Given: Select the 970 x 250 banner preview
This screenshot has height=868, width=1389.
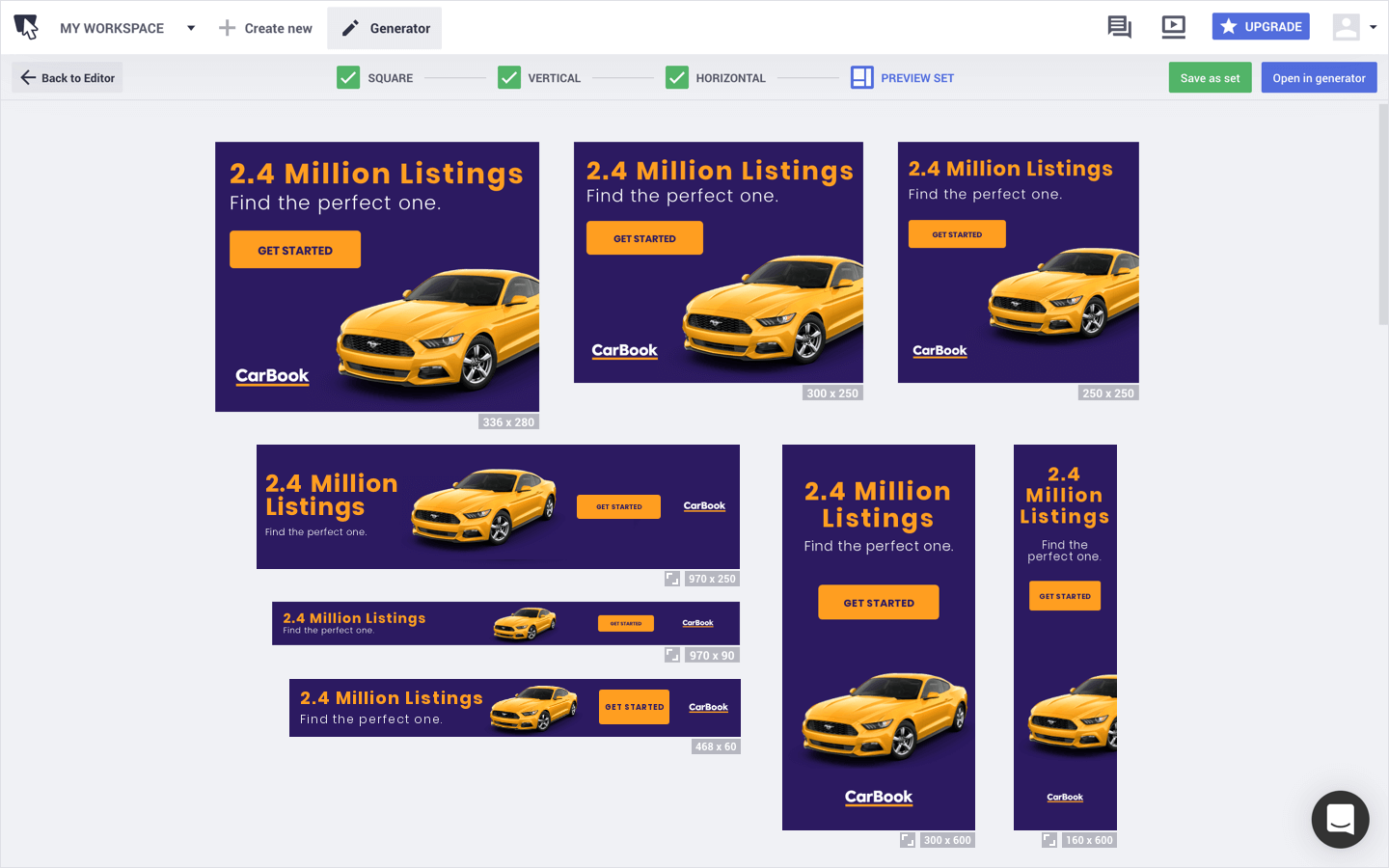Looking at the screenshot, I should pos(498,506).
